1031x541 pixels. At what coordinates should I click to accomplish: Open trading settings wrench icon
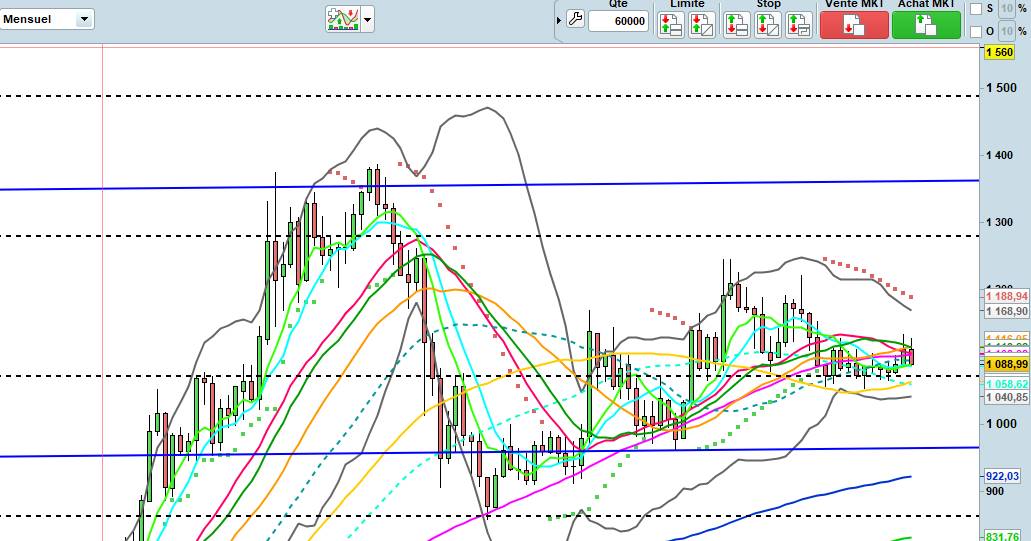[574, 19]
